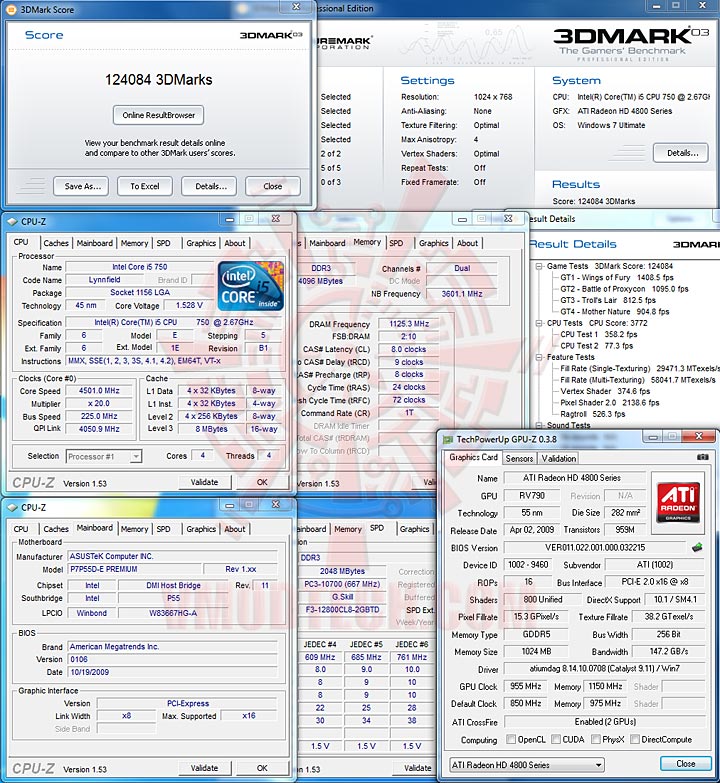This screenshot has height=783, width=720.
Task: Click the P7P55D-E PREMIUM model field
Action: [x=135, y=569]
